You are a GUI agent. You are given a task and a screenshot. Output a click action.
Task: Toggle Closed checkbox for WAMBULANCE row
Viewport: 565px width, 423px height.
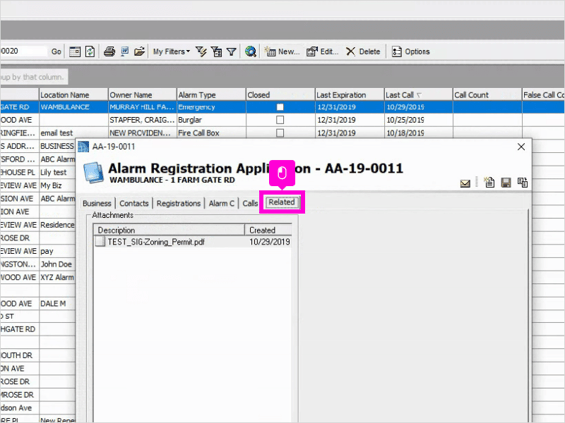click(280, 107)
